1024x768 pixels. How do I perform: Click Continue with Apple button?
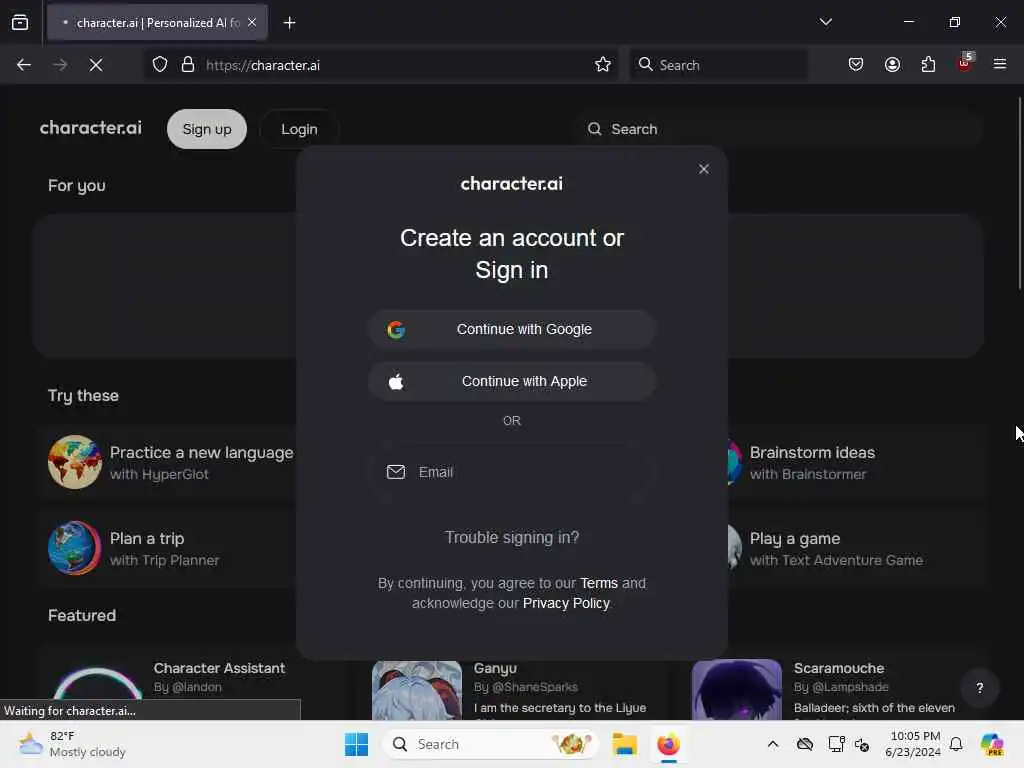(511, 381)
